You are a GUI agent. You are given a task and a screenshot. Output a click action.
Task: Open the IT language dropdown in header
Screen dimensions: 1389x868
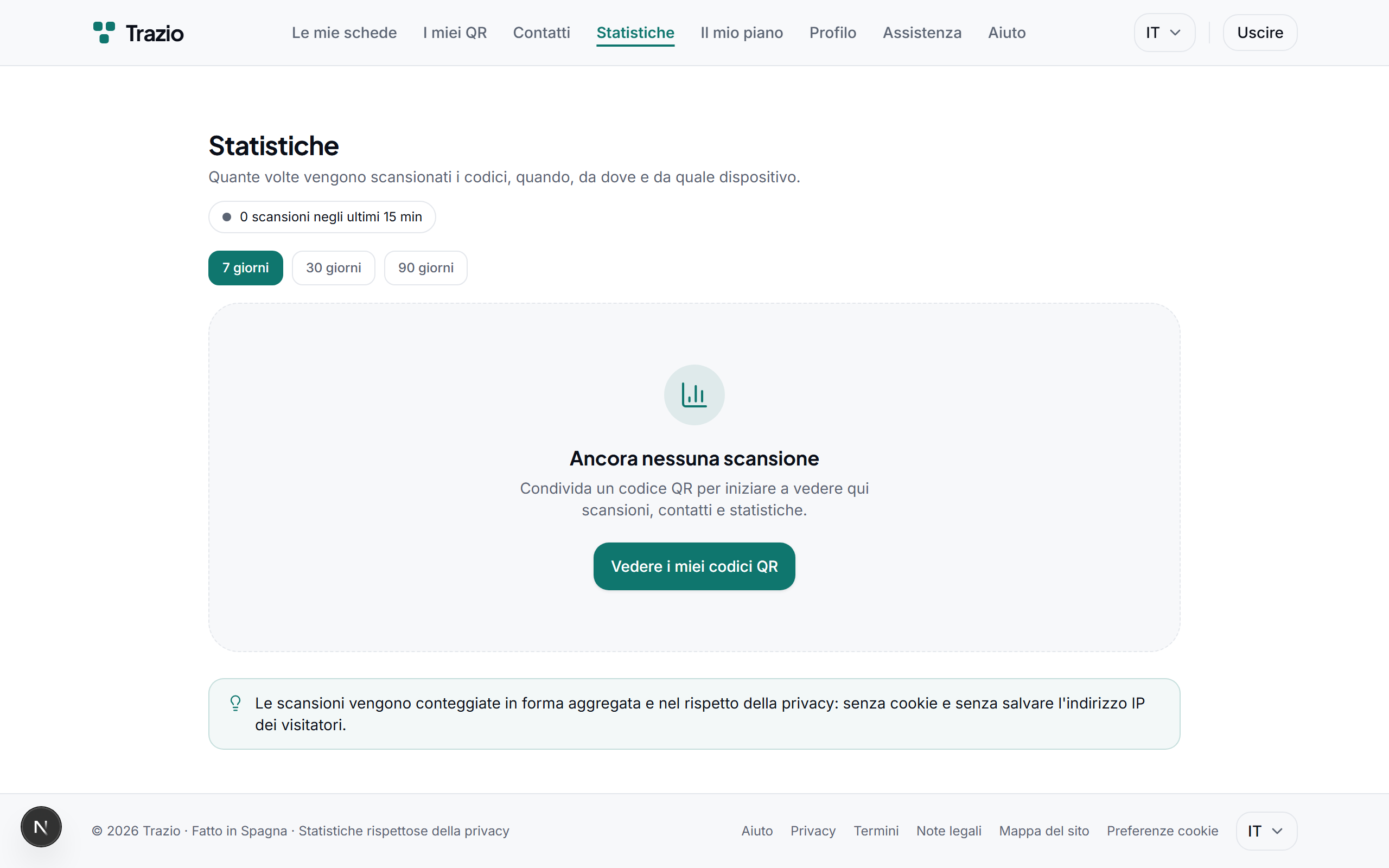coord(1164,33)
